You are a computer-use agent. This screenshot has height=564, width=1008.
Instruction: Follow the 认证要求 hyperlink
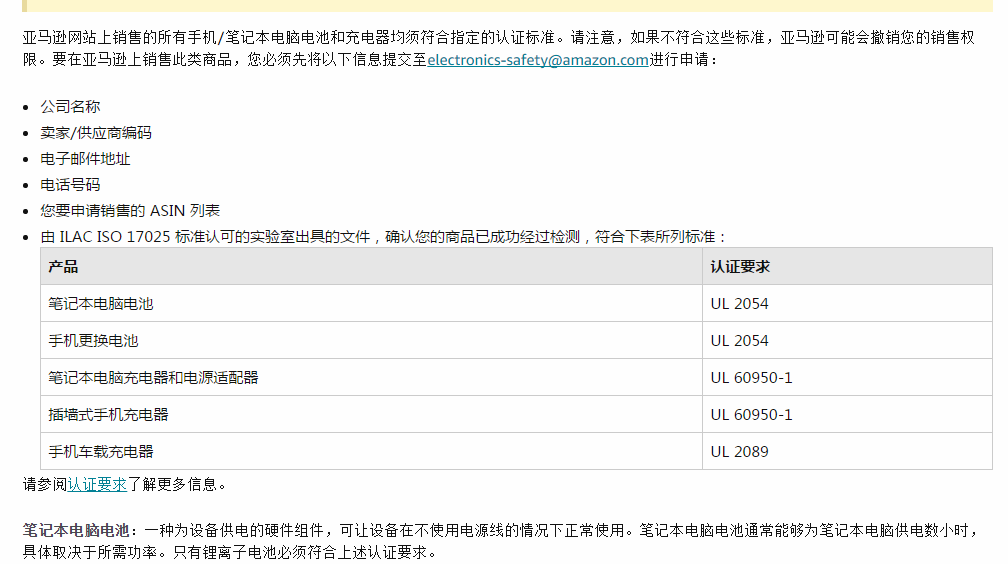tap(97, 484)
